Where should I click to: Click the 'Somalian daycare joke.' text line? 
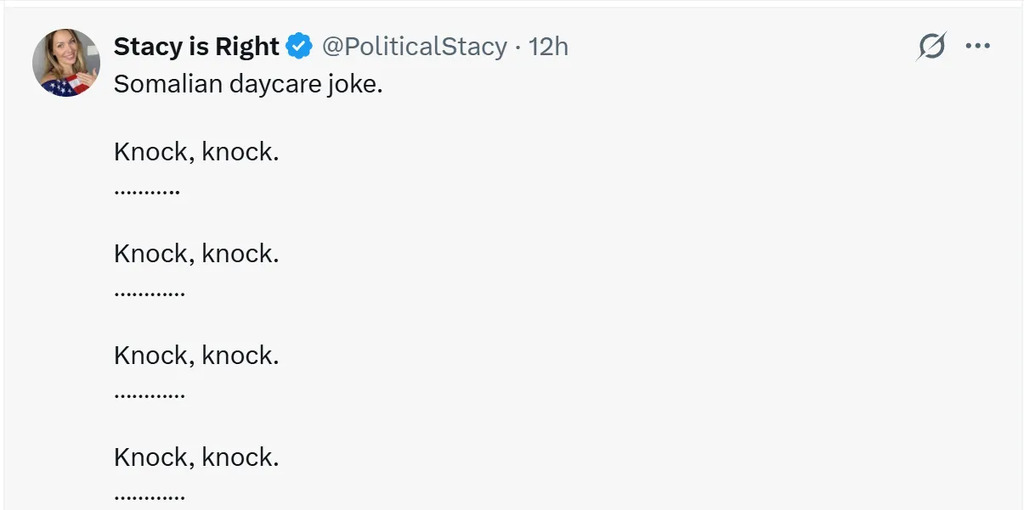click(x=248, y=83)
